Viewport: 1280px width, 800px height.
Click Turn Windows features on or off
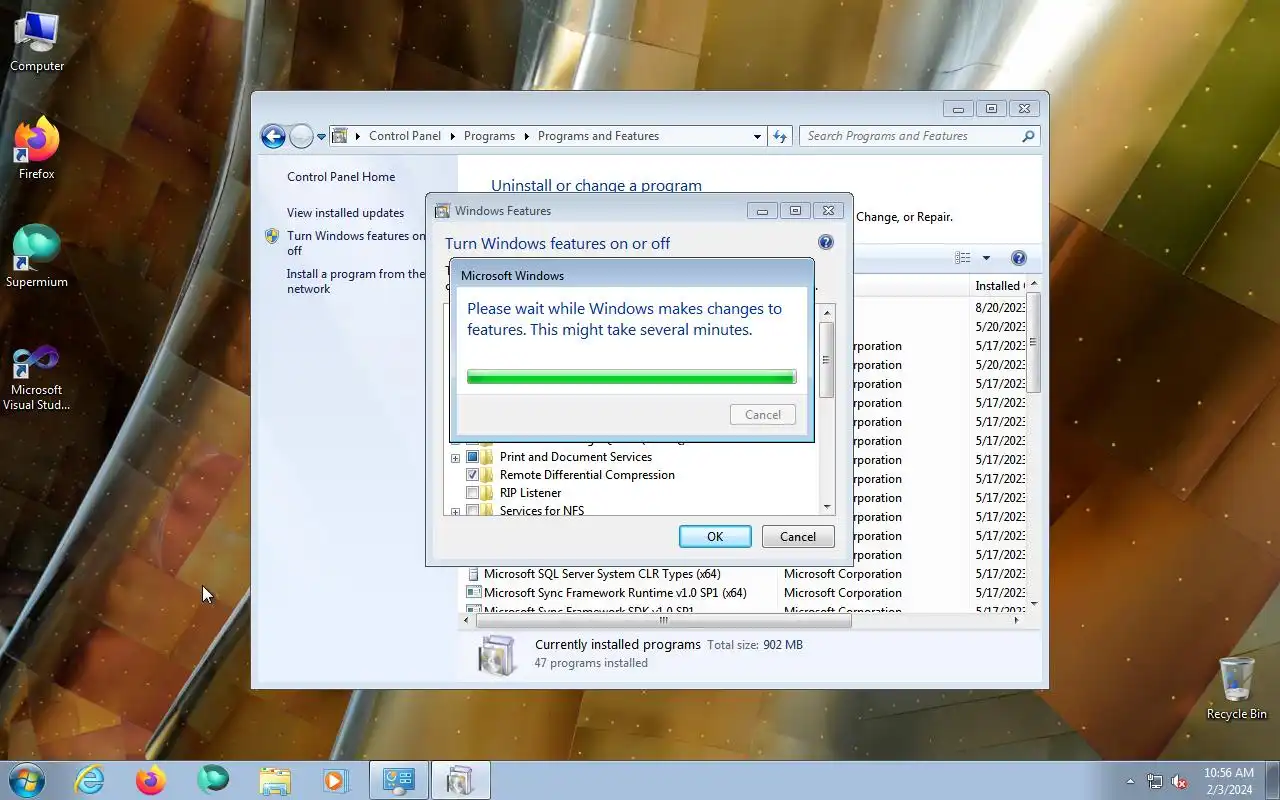(x=355, y=243)
